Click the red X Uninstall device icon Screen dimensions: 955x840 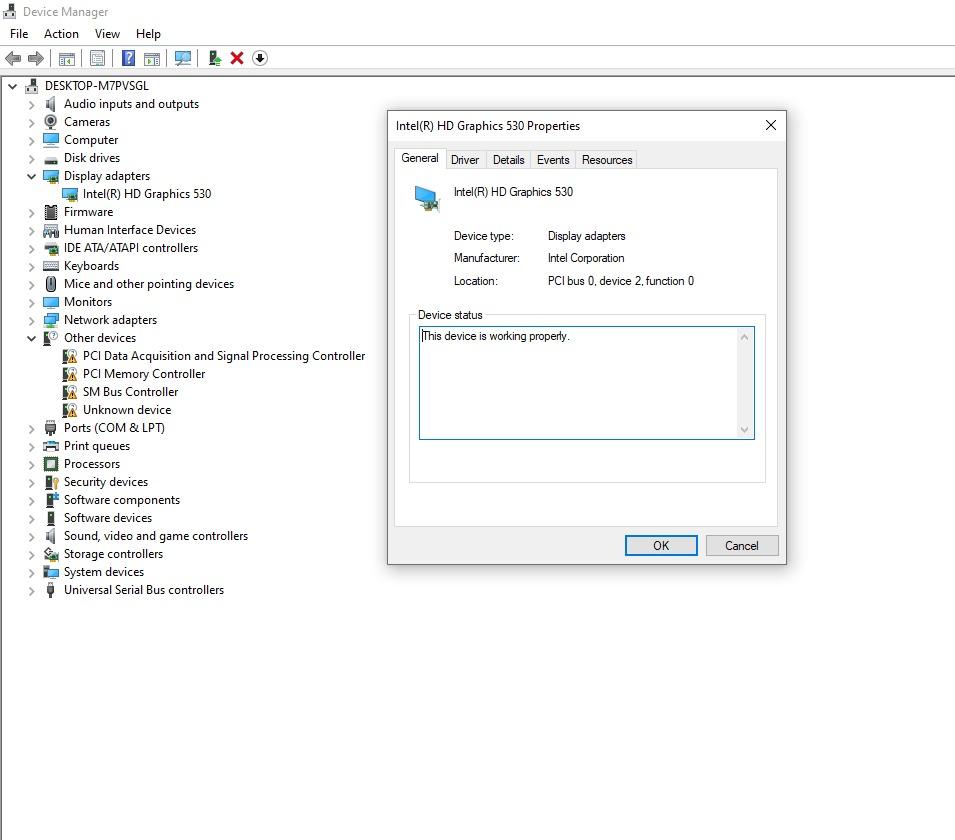click(237, 58)
